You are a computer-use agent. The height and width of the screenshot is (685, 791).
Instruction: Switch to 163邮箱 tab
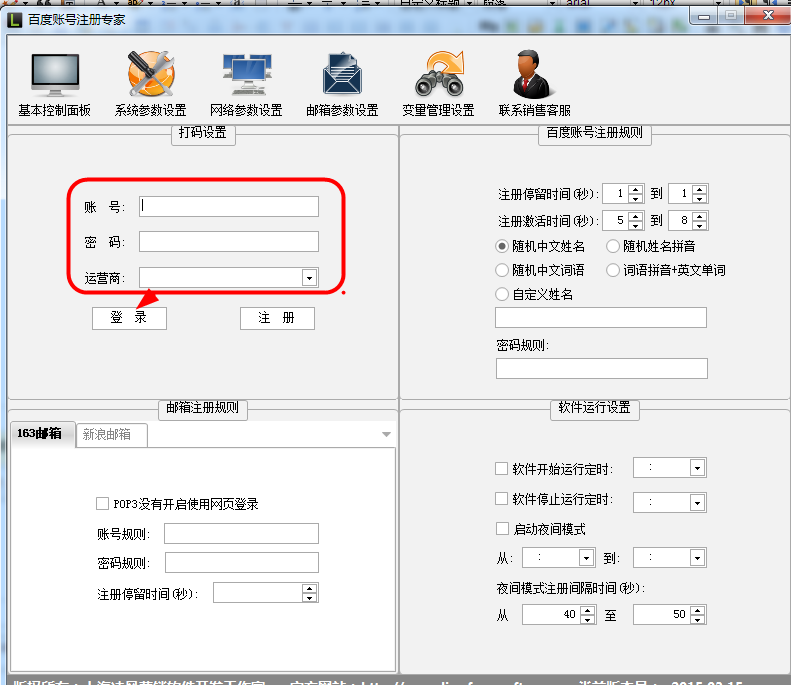point(42,434)
